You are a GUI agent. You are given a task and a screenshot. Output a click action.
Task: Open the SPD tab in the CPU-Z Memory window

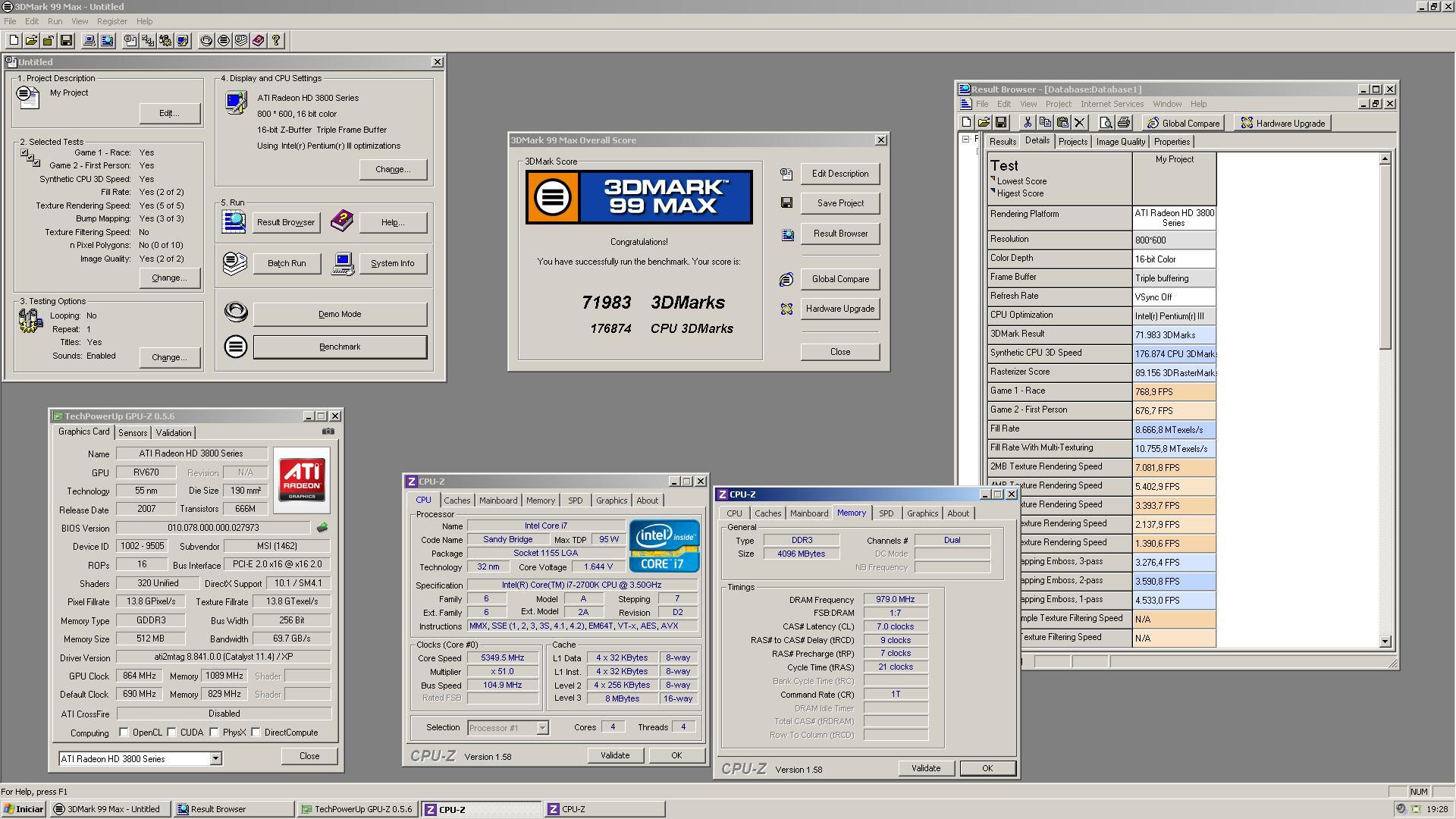[x=886, y=513]
